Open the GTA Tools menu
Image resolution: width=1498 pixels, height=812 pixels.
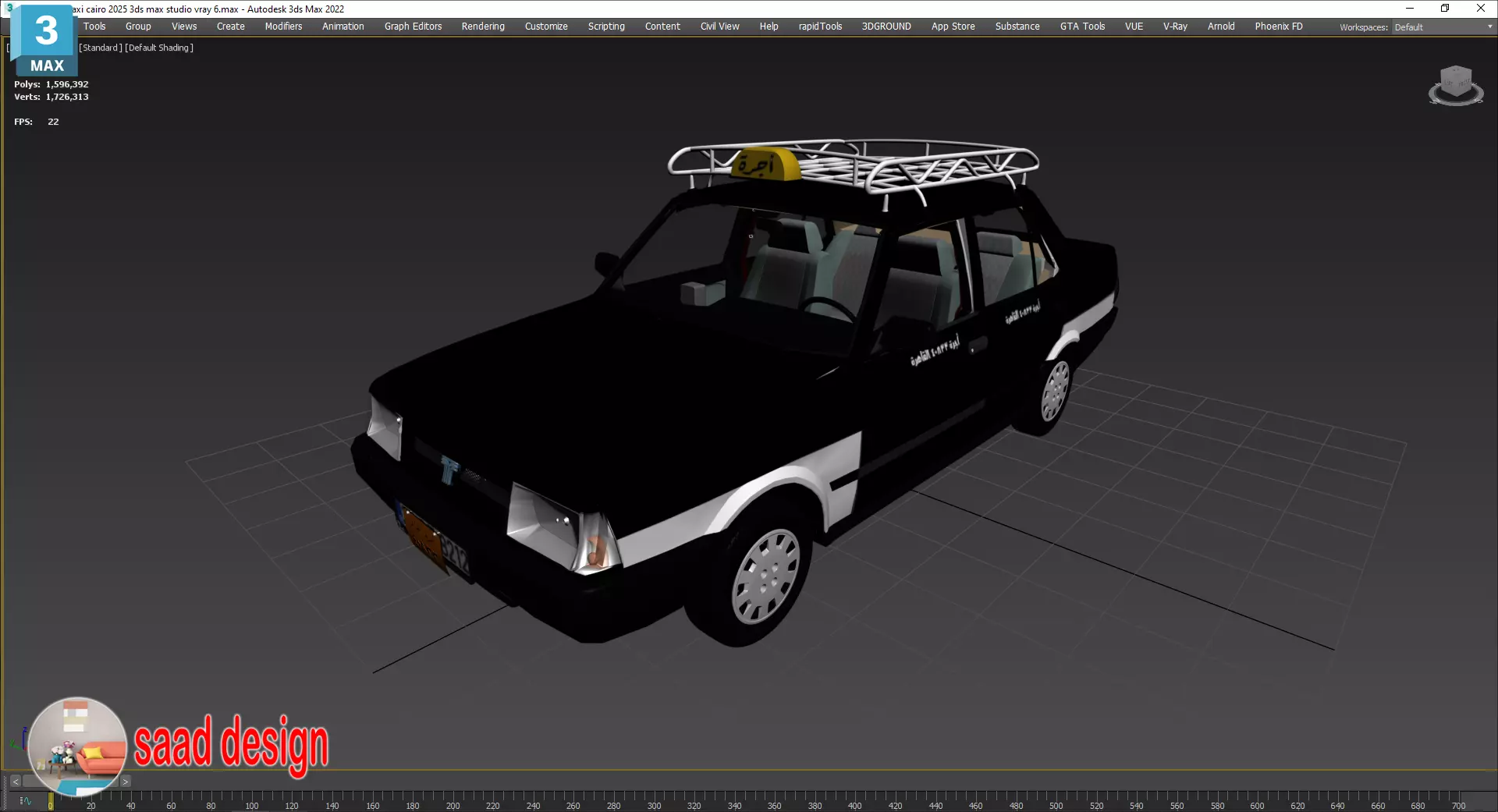coord(1082,27)
